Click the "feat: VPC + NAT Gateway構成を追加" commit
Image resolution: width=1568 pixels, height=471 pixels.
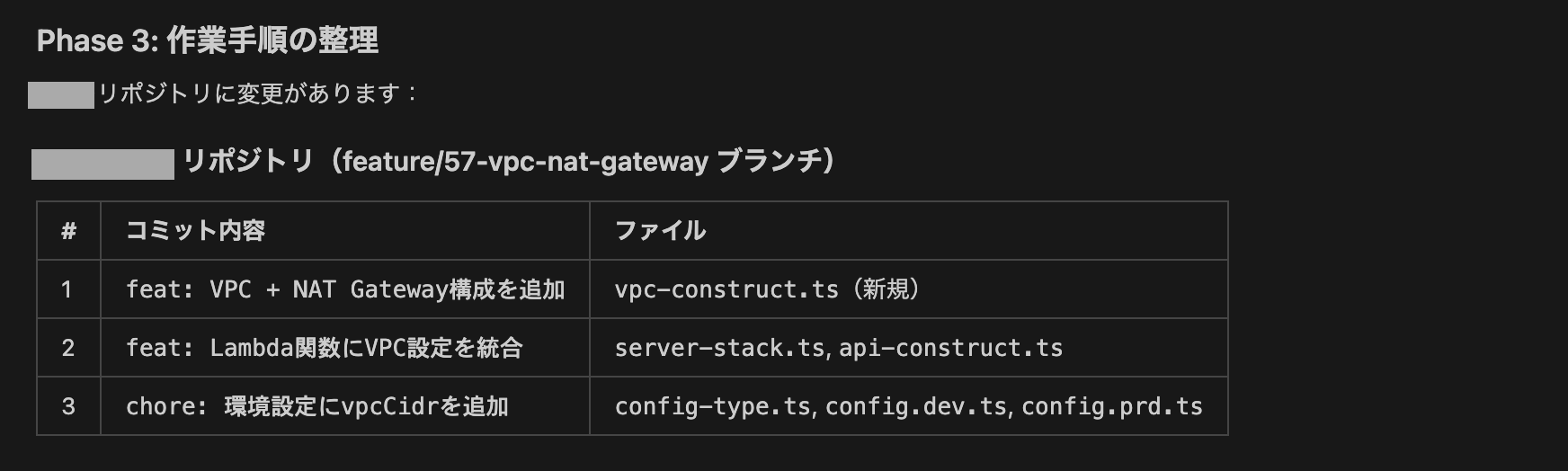pos(345,289)
